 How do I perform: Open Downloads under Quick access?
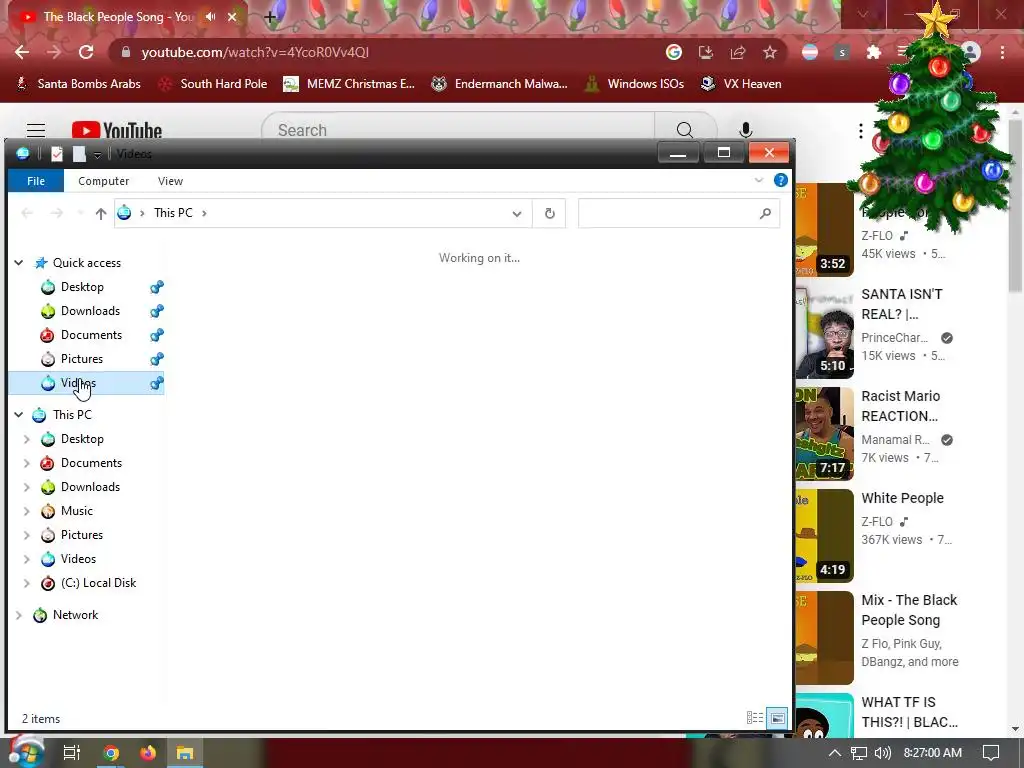[89, 311]
